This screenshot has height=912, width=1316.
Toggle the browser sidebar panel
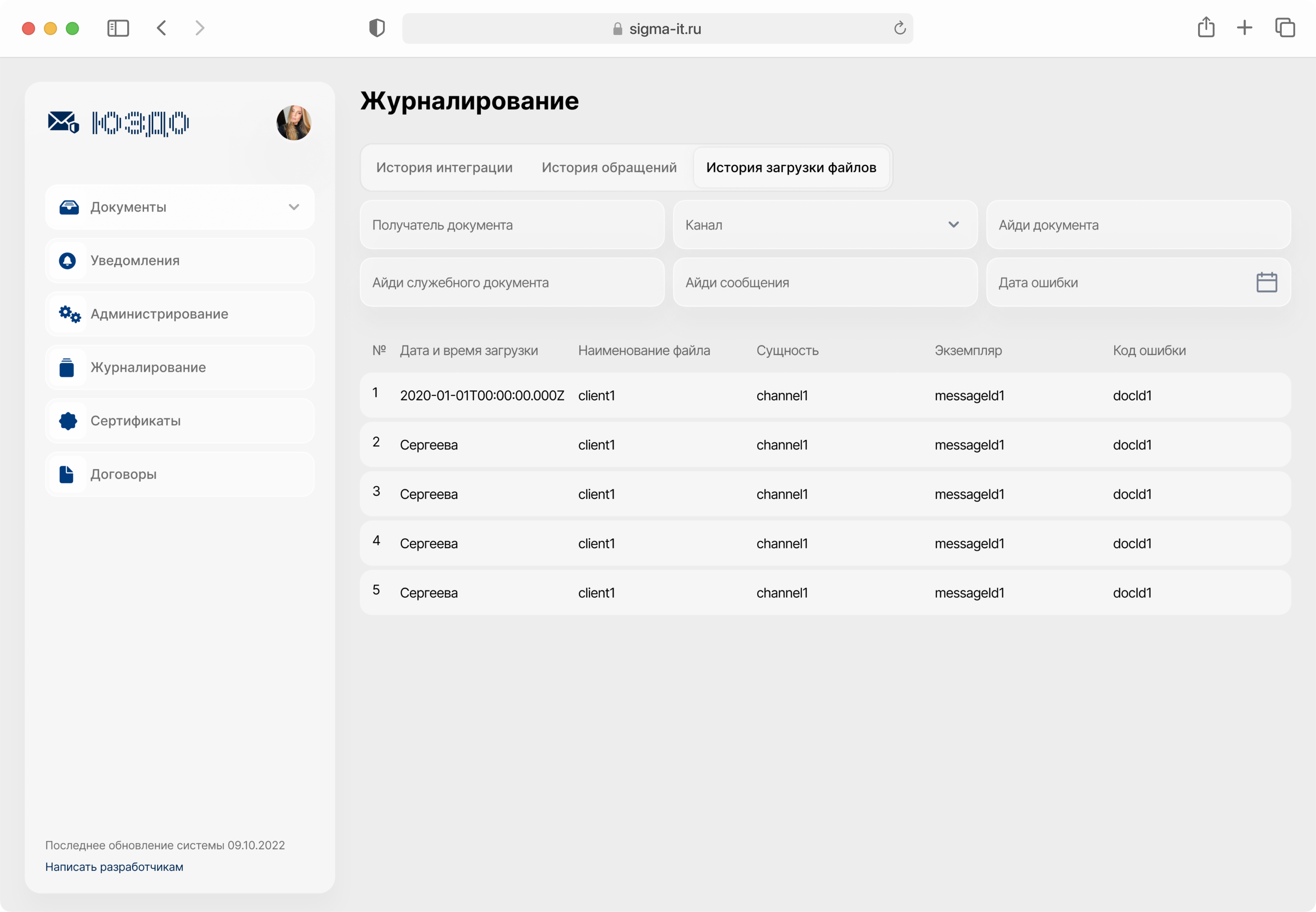118,28
